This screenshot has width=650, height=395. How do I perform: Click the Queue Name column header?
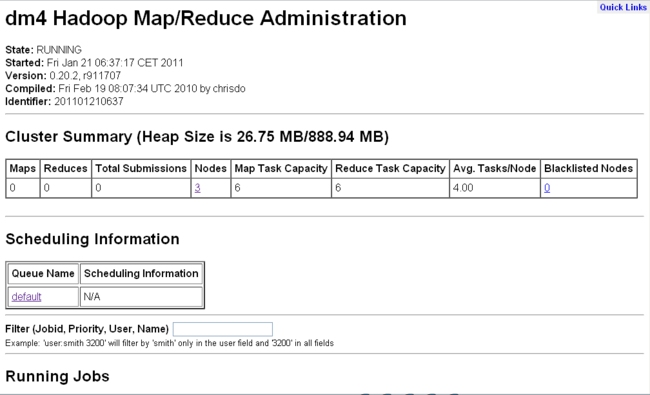(x=43, y=274)
